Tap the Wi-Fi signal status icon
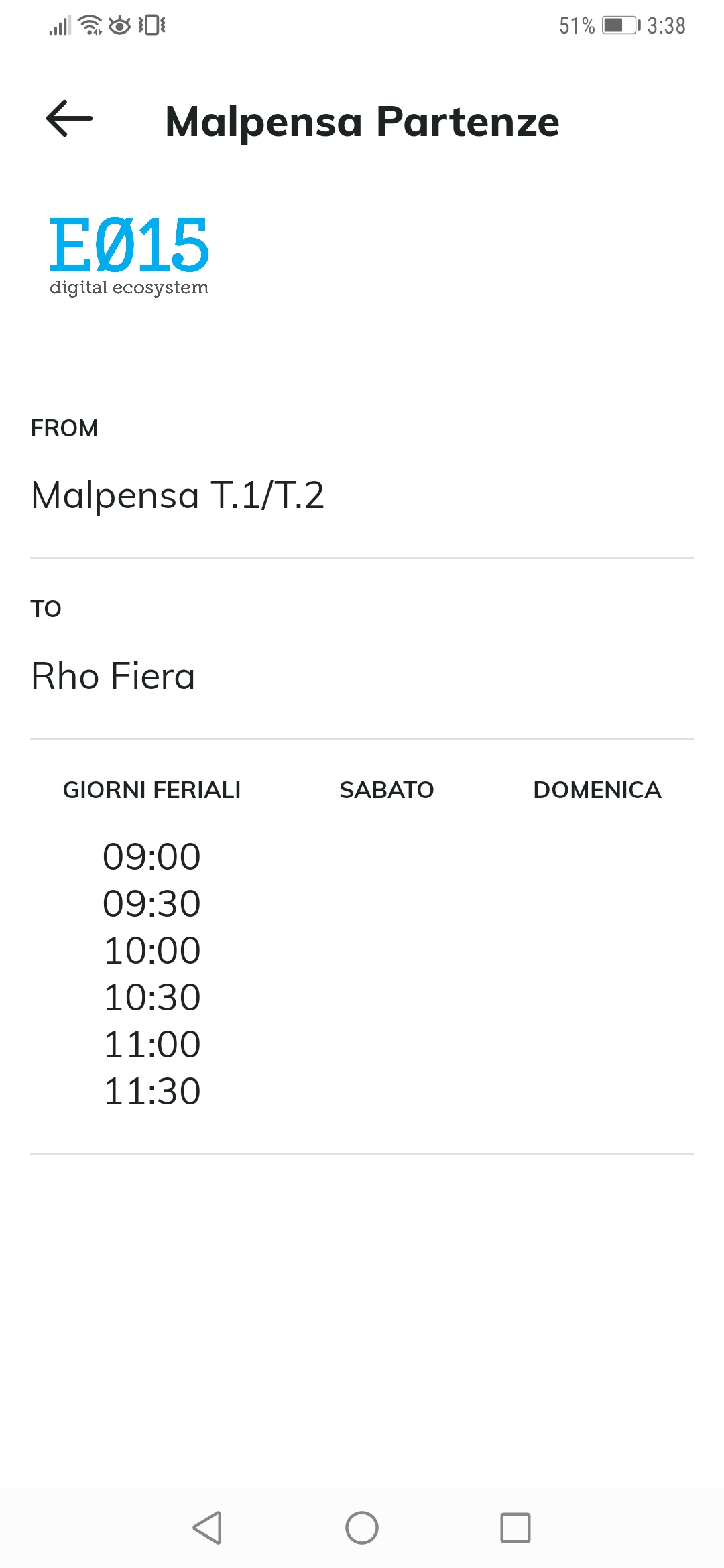The height and width of the screenshot is (1568, 724). [90, 25]
